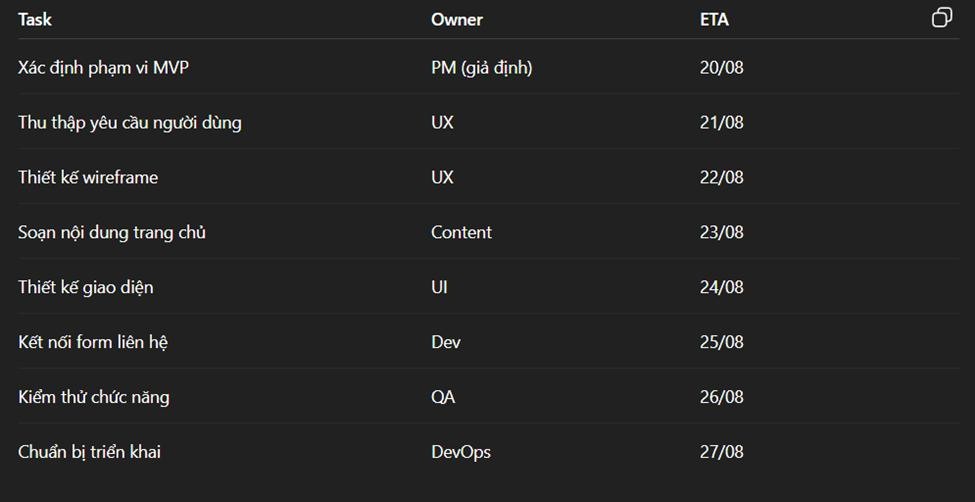The width and height of the screenshot is (975, 502).
Task: Click the 20/08 ETA cell
Action: (x=722, y=68)
